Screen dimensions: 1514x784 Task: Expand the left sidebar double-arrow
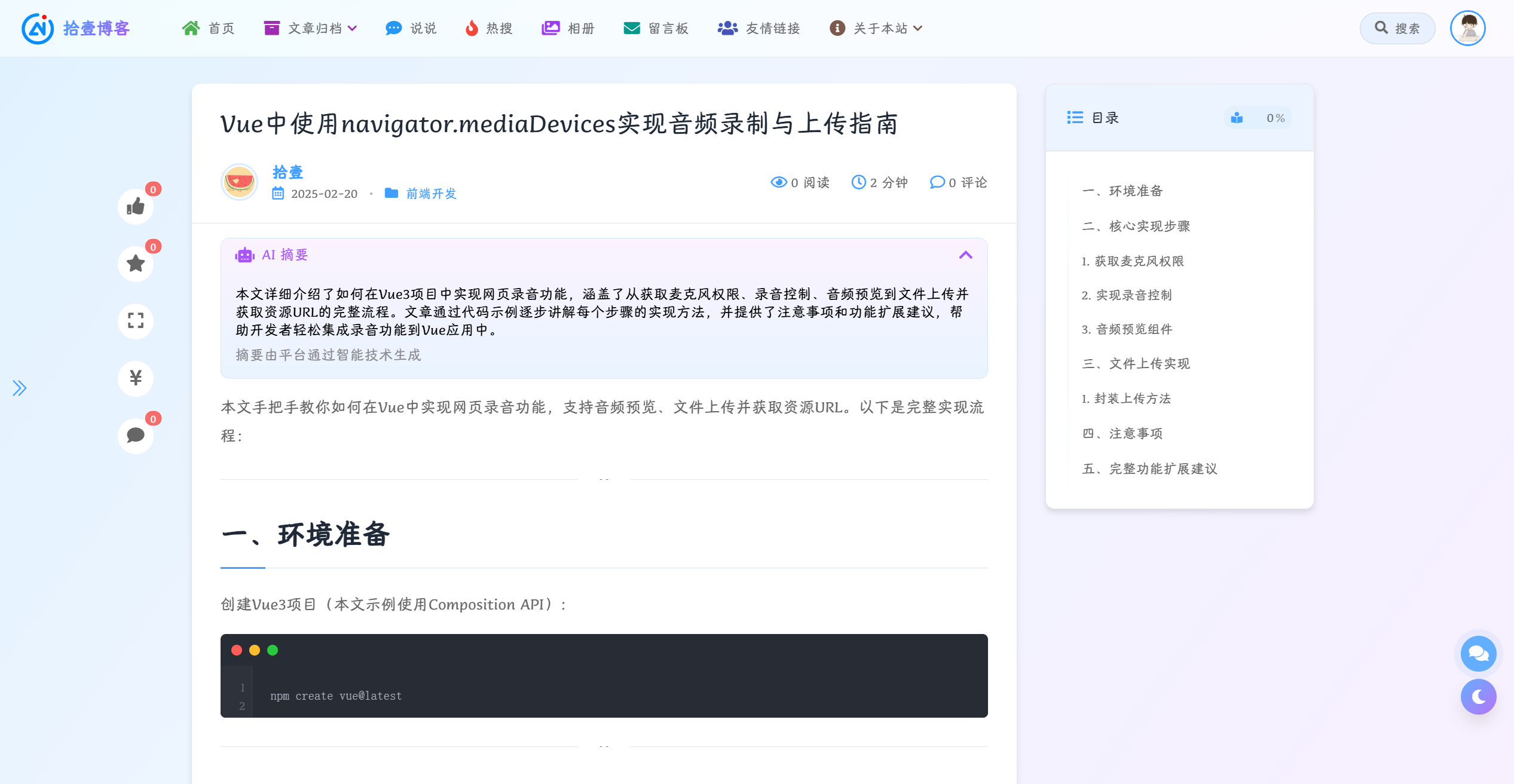pos(20,388)
